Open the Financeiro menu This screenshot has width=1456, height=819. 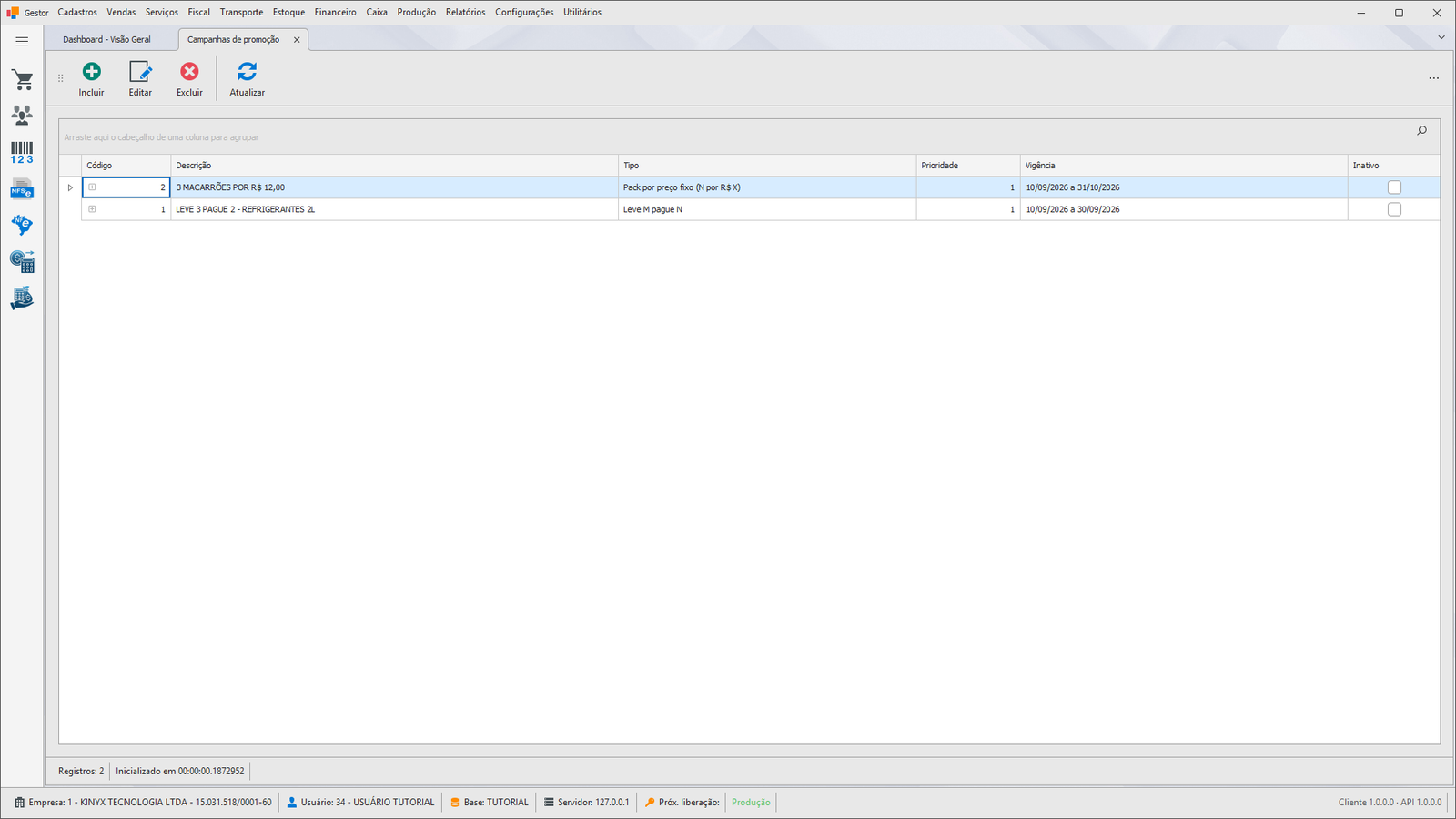click(x=336, y=12)
